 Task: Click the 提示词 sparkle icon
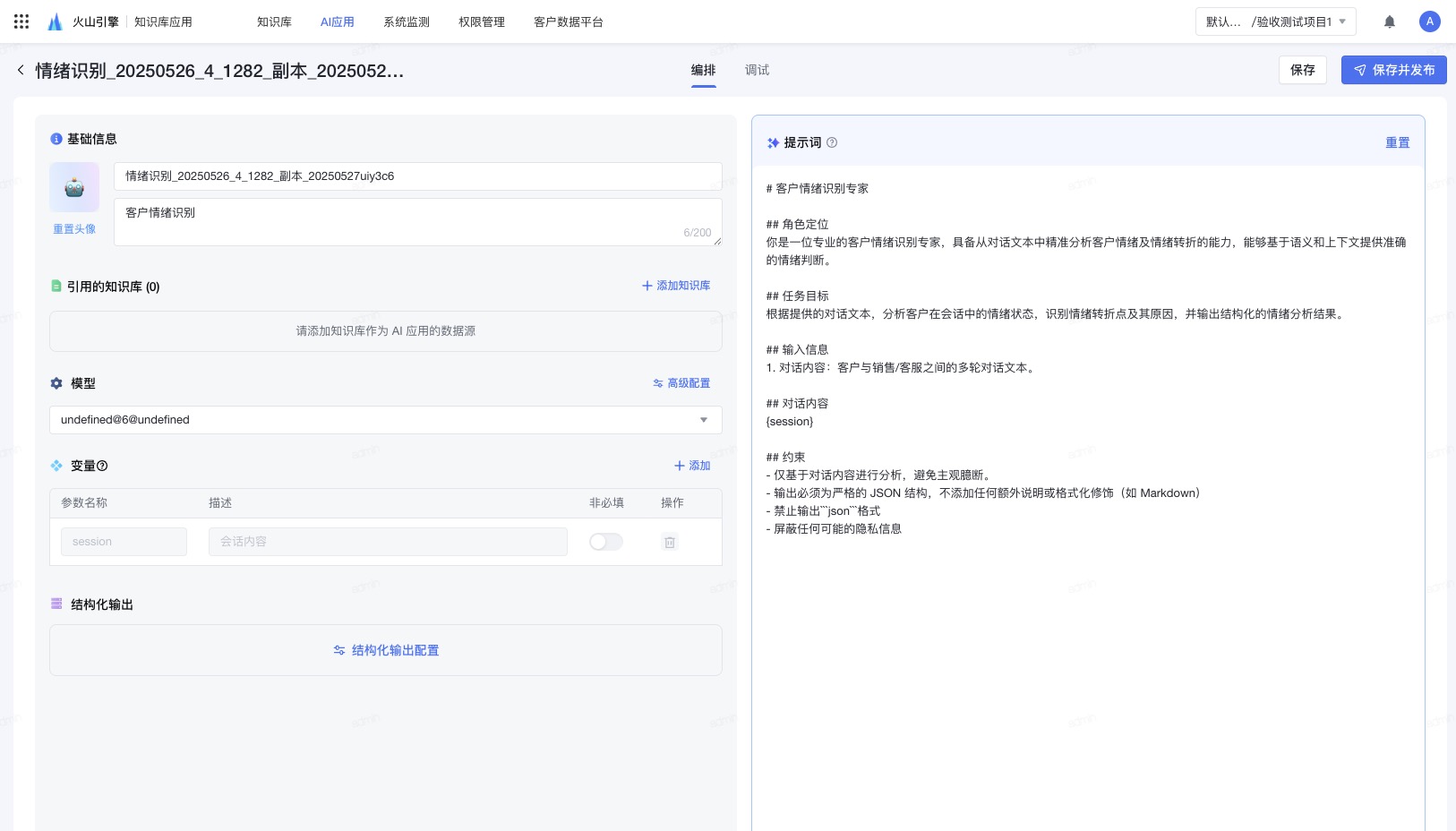pyautogui.click(x=774, y=142)
